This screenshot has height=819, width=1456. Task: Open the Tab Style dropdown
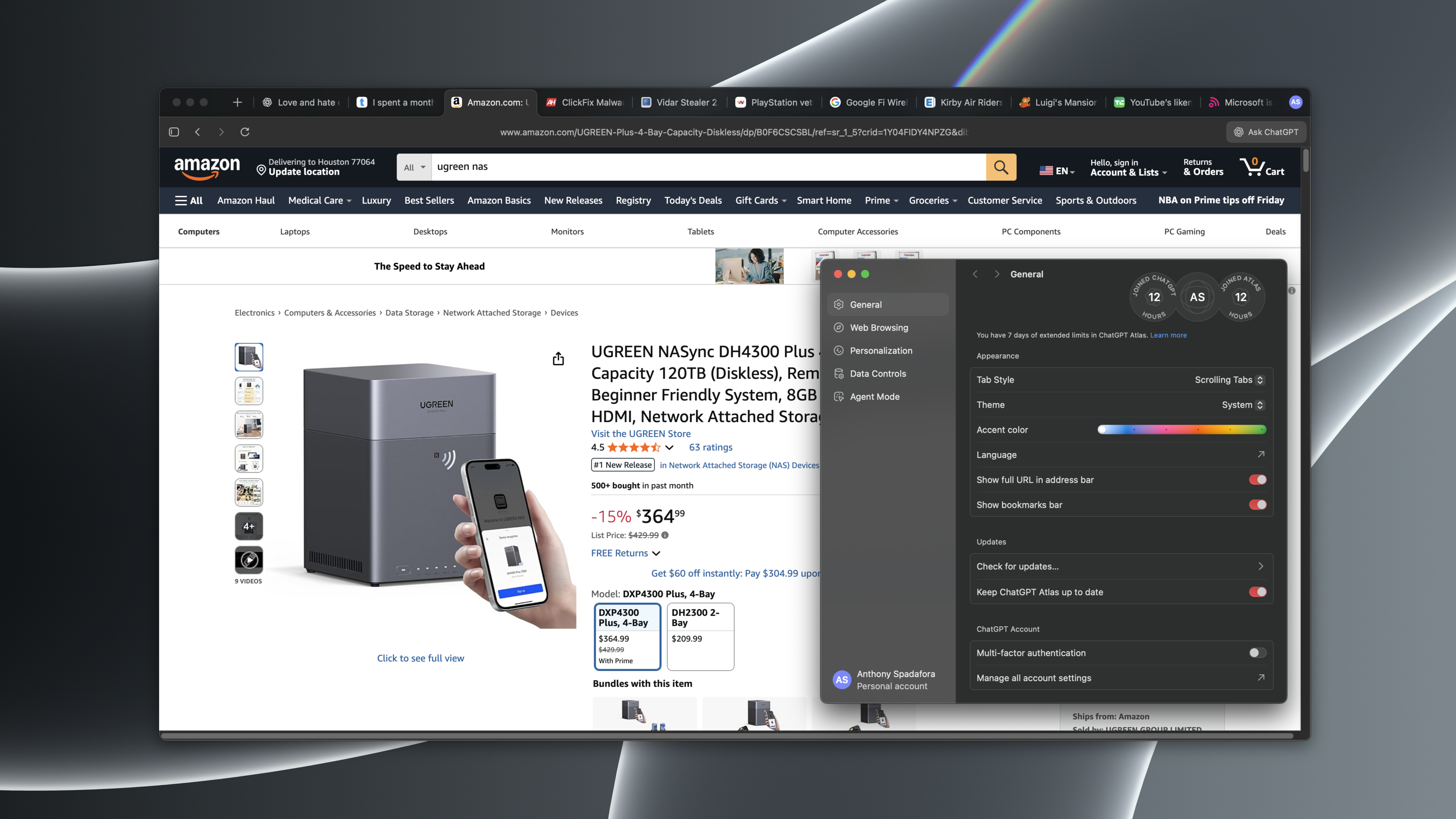point(1229,380)
